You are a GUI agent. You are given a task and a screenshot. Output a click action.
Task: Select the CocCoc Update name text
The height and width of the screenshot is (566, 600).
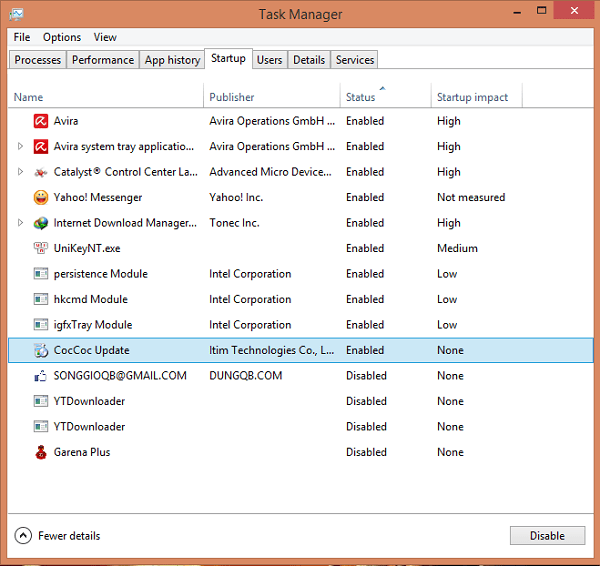91,351
